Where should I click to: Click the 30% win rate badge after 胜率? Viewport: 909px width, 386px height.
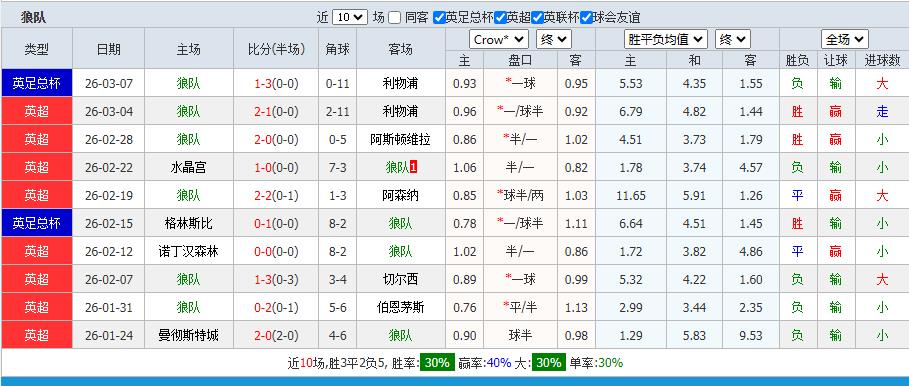coord(436,363)
